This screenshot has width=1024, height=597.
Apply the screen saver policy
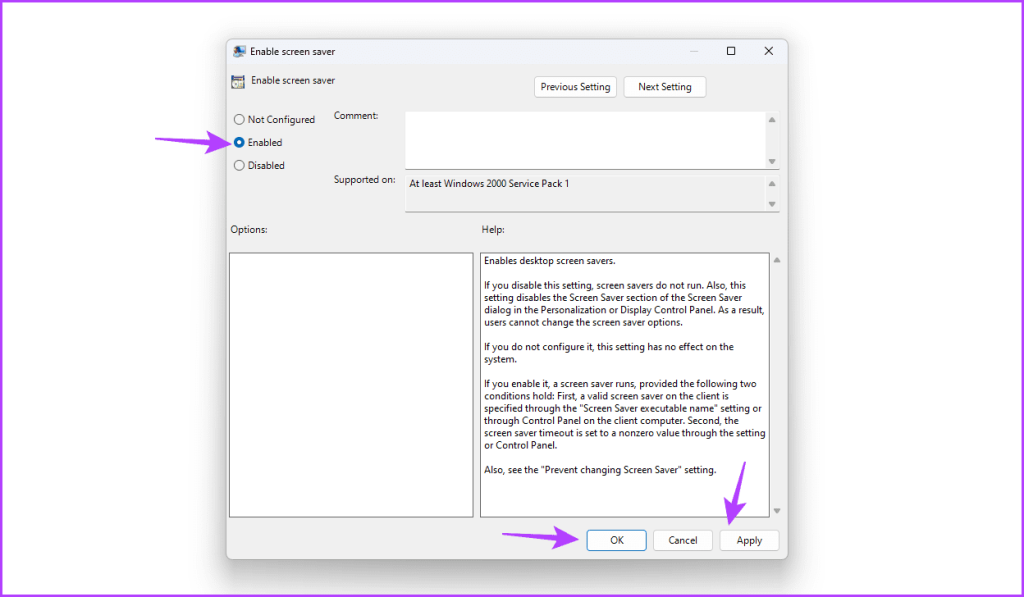[749, 540]
